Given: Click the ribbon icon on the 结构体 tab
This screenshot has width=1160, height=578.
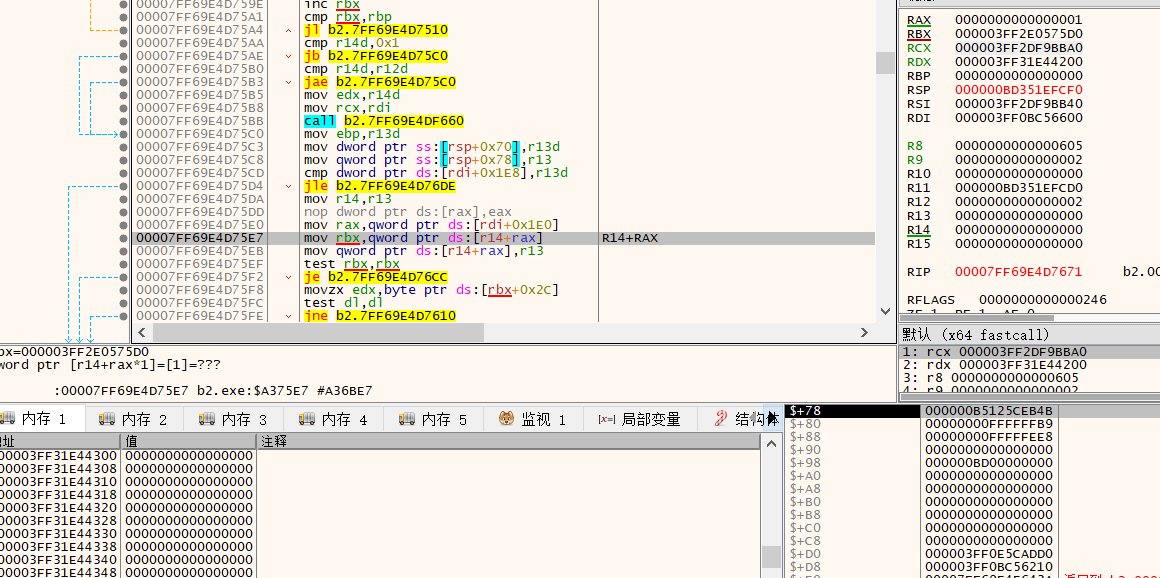Looking at the screenshot, I should (x=720, y=419).
